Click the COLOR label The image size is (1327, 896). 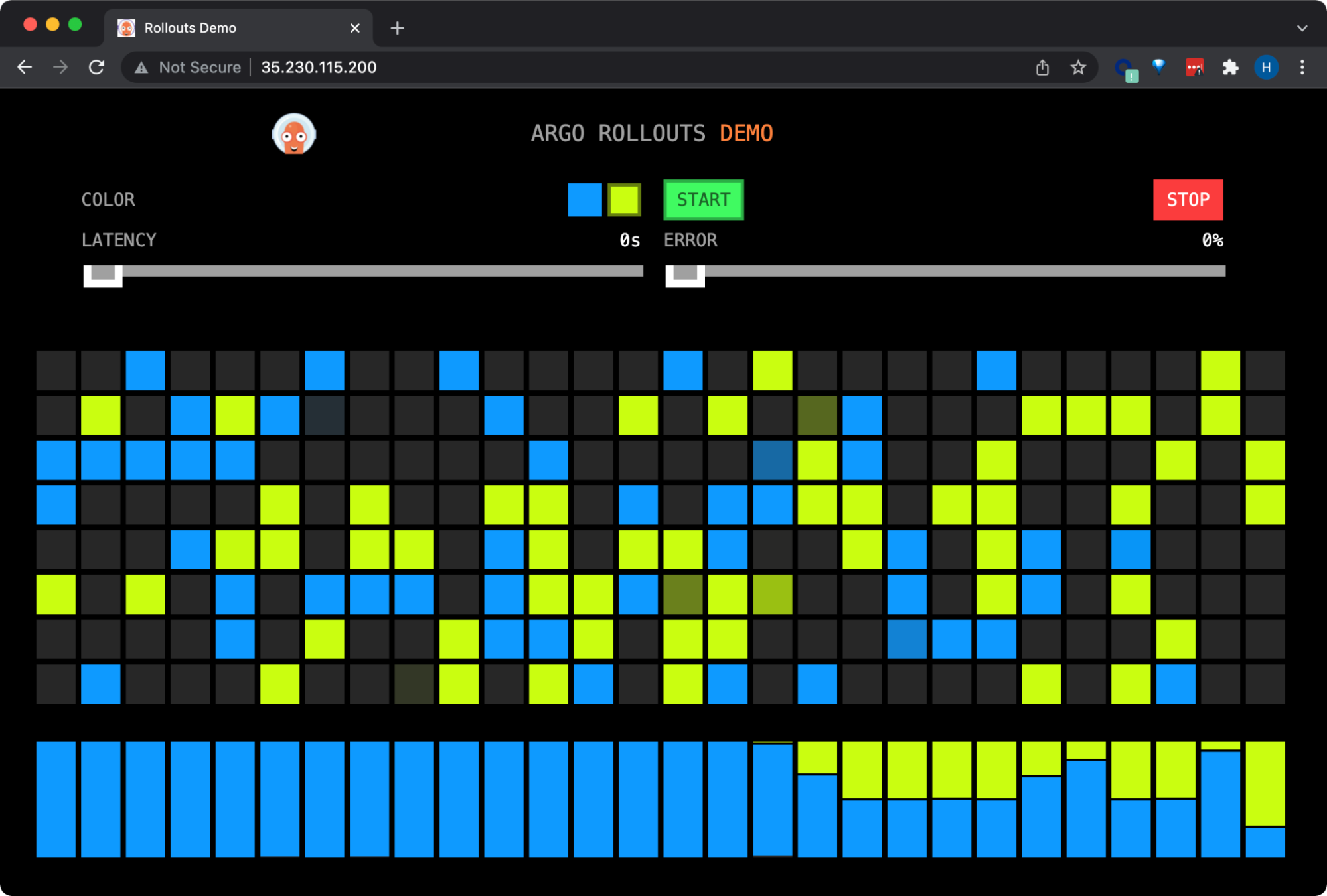click(x=108, y=200)
